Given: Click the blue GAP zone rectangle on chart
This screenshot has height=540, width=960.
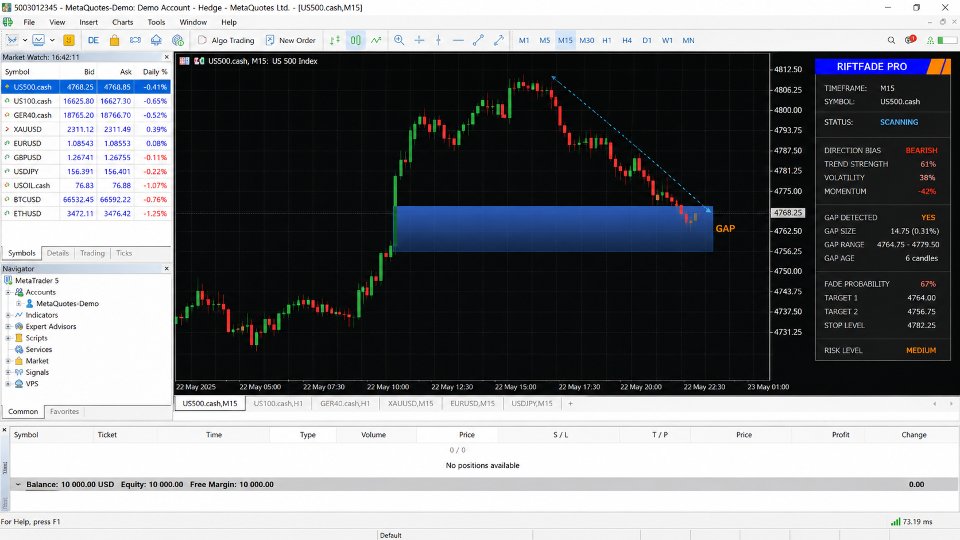Looking at the screenshot, I should coord(554,229).
